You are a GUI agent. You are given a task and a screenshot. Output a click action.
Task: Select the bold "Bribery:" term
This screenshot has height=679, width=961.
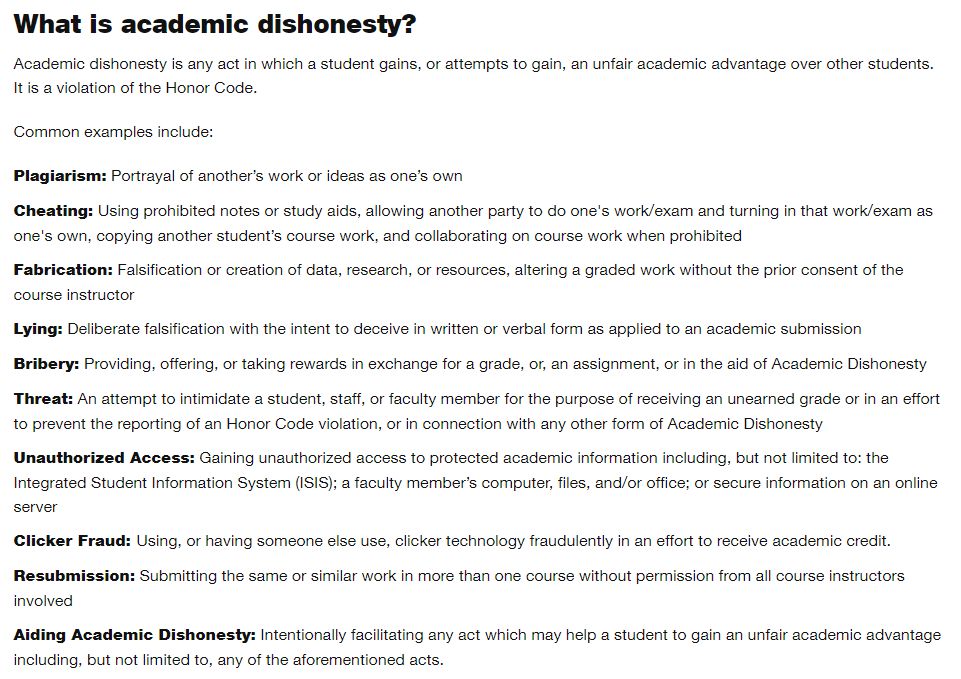click(46, 364)
